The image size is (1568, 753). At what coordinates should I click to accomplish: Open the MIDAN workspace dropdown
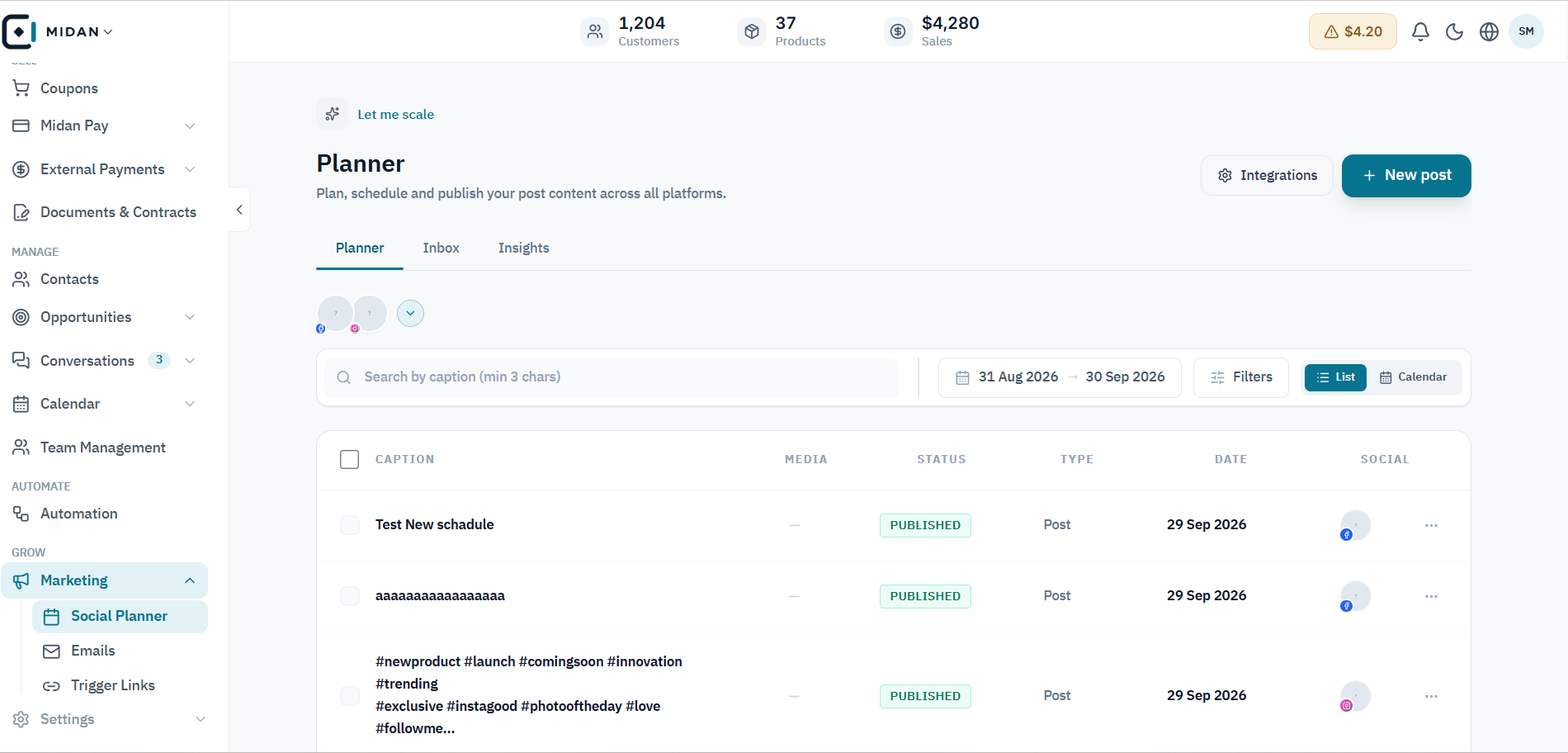(79, 31)
